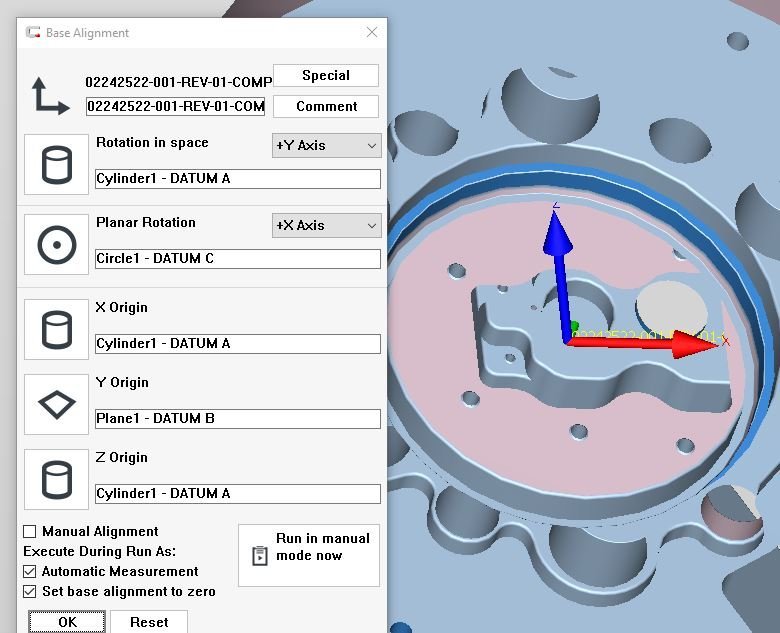
Task: Click the Z Origin cylinder icon
Action: pyautogui.click(x=56, y=479)
